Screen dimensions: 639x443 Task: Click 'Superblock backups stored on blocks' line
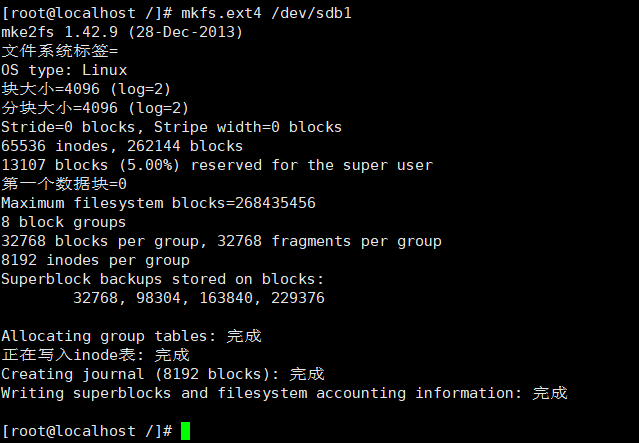162,279
